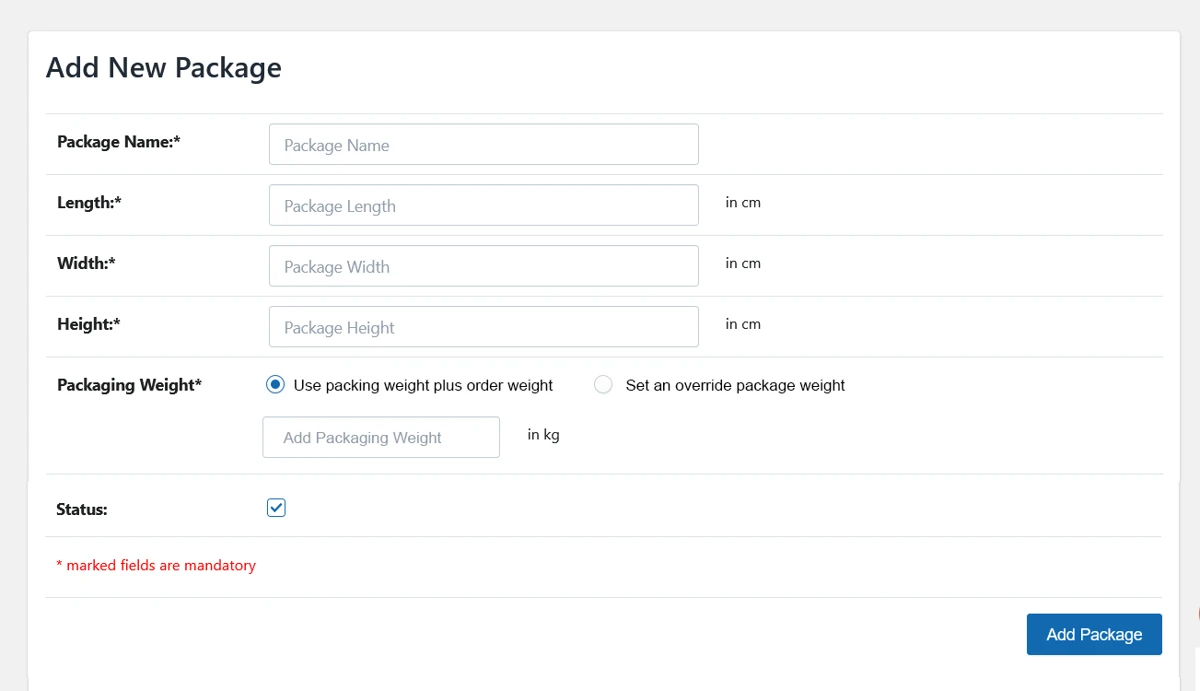Click the Package Name input field
Screen dimensions: 1200x691
pyautogui.click(x=483, y=145)
